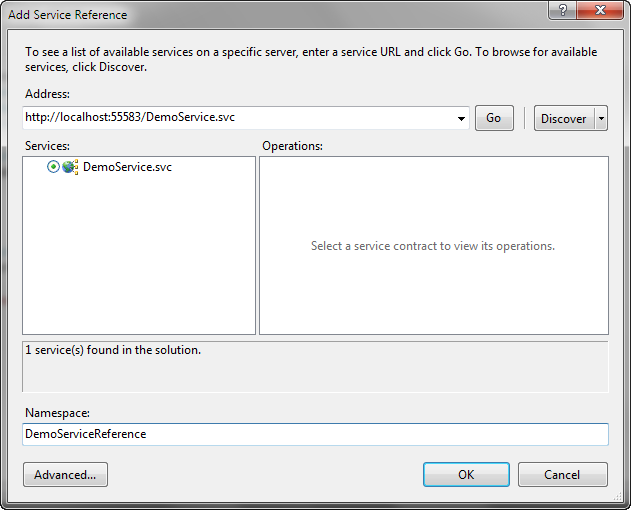Click blank area below DemoService.svc in Services
The width and height of the screenshot is (631, 510).
tap(138, 260)
